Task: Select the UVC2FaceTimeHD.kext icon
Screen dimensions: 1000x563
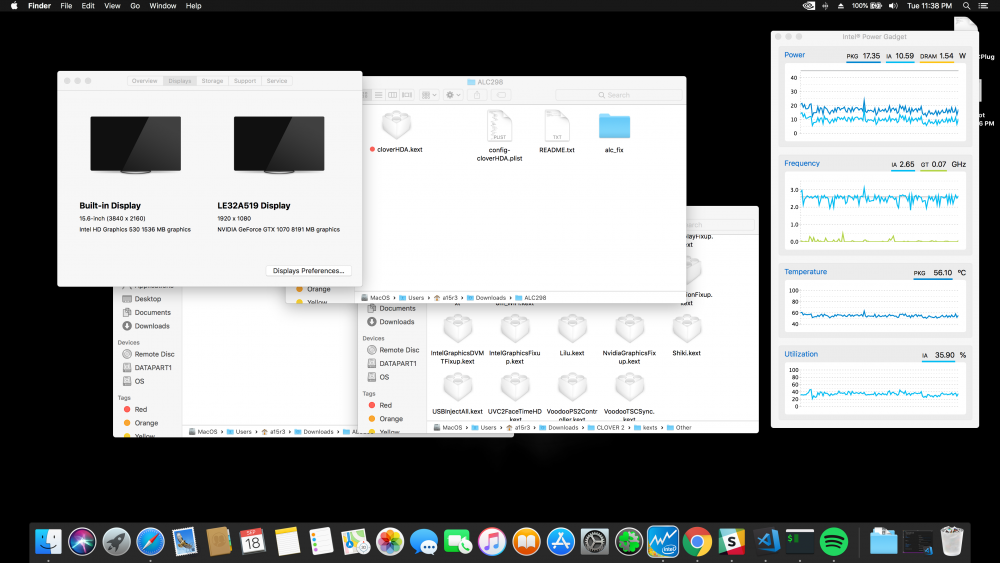Action: click(x=515, y=388)
